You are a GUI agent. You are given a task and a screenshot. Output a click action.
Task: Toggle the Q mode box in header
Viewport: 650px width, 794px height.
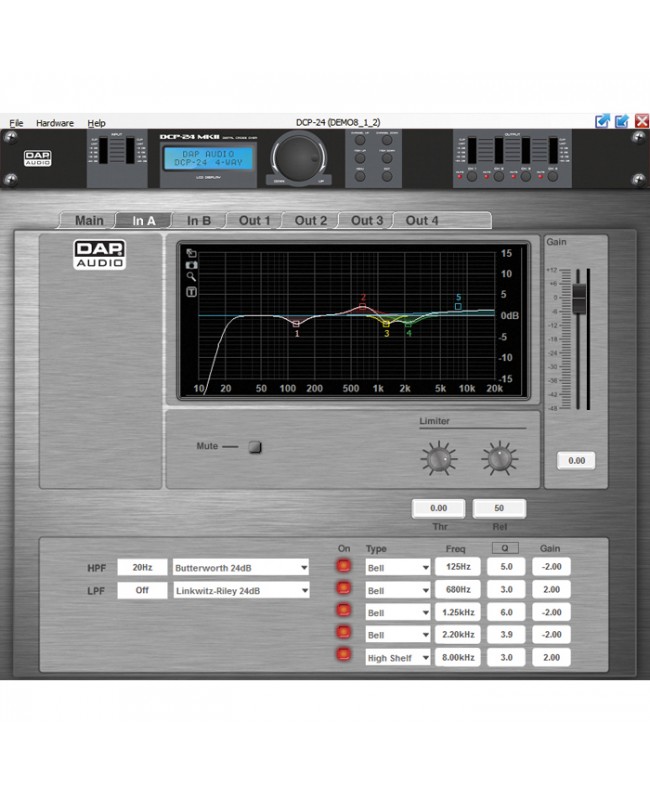click(505, 548)
